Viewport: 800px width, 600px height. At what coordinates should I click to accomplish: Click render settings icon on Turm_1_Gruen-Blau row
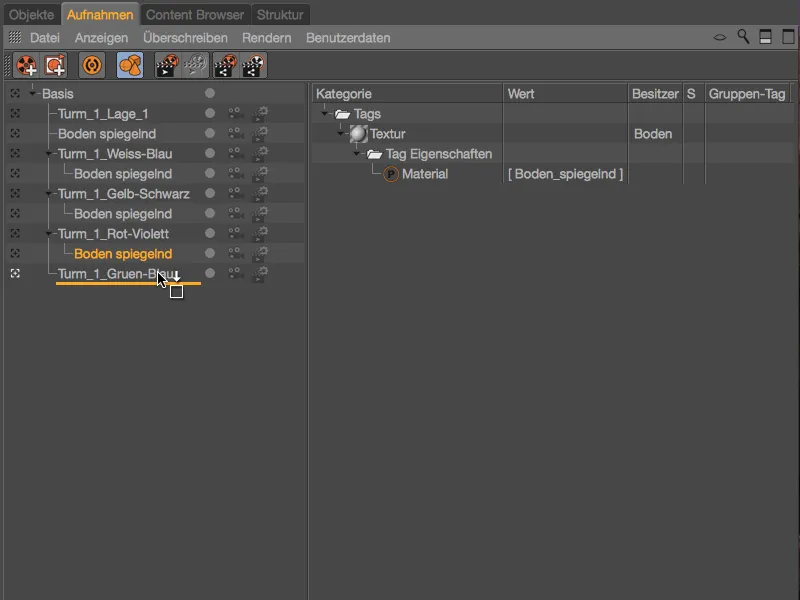260,273
